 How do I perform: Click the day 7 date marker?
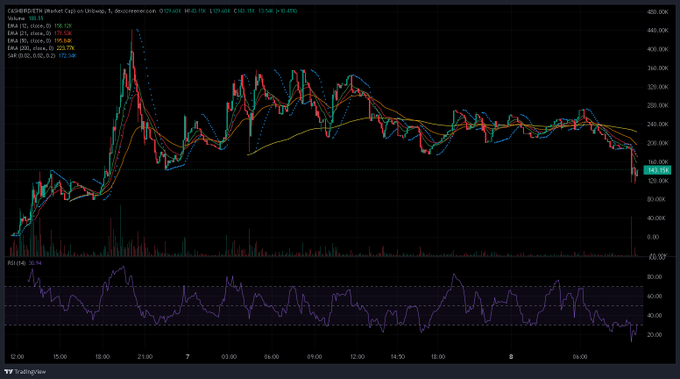pos(187,356)
